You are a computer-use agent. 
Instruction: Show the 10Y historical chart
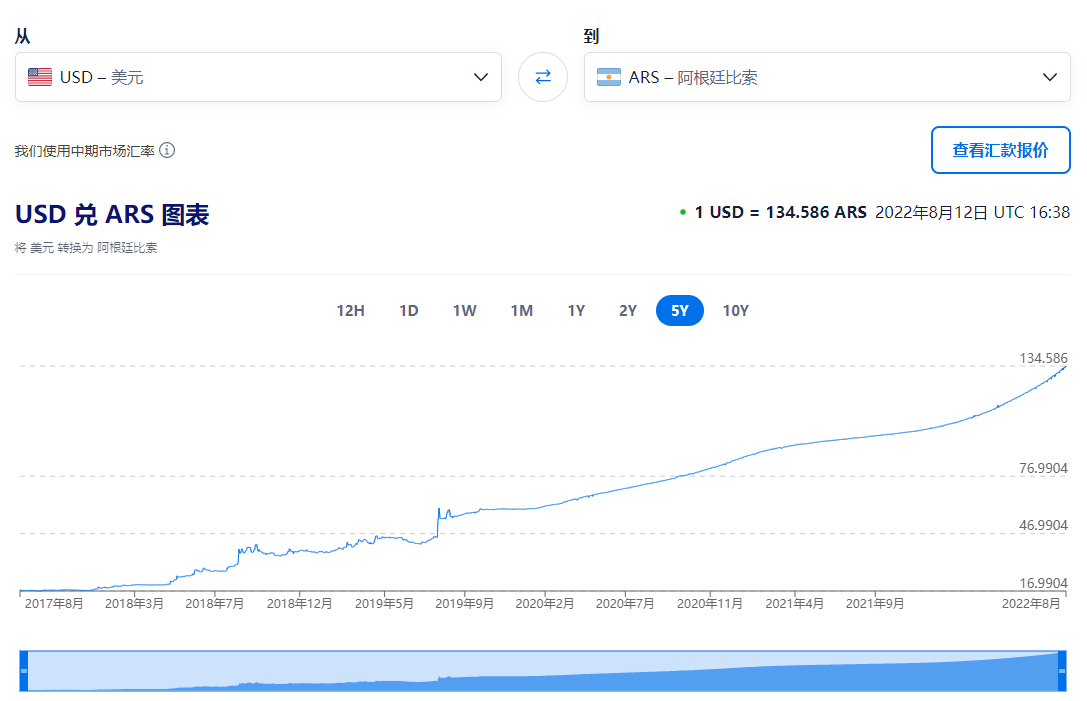tap(736, 311)
